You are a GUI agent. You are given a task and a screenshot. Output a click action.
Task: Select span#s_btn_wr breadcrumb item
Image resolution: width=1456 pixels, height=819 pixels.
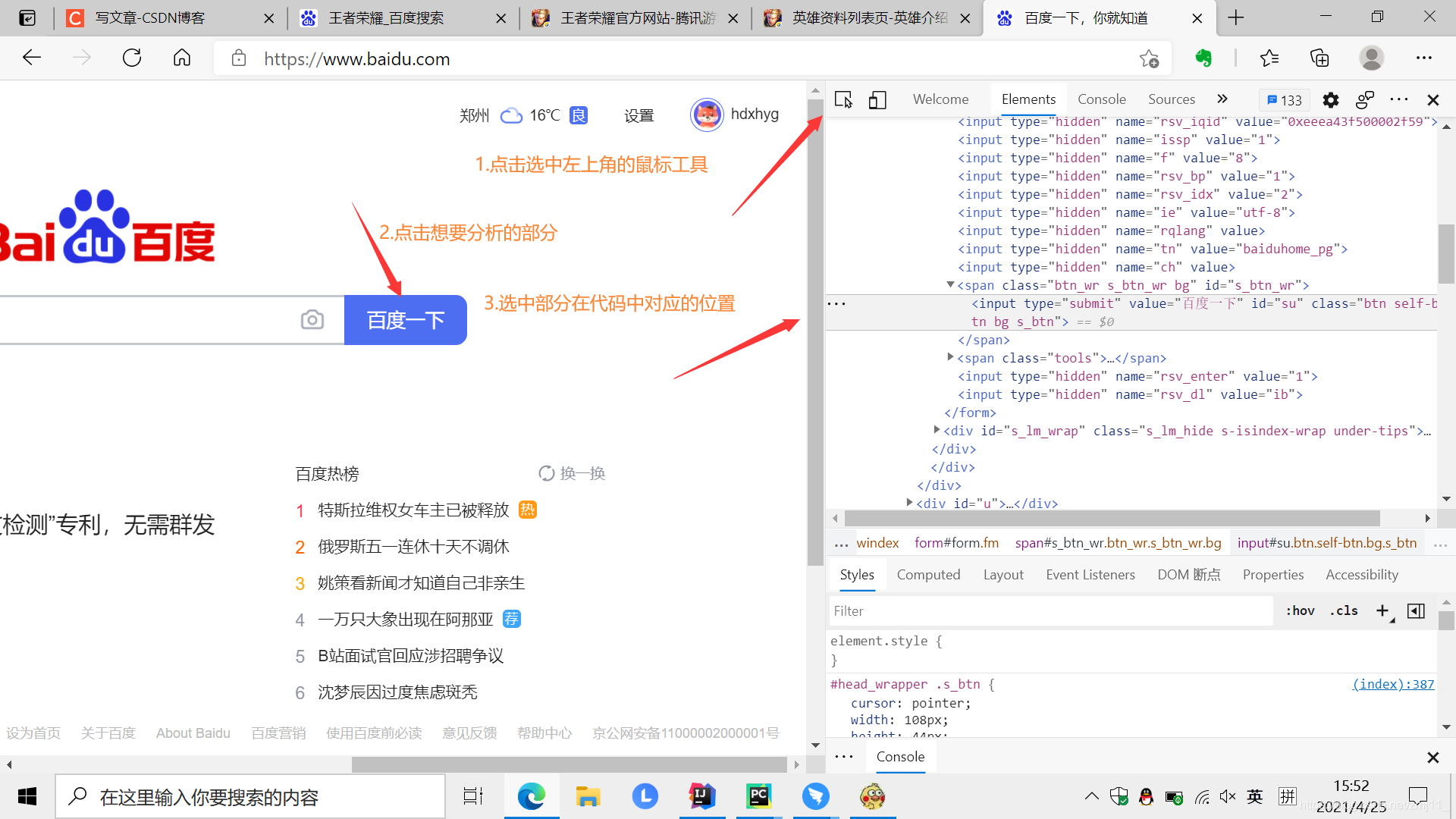[1118, 543]
